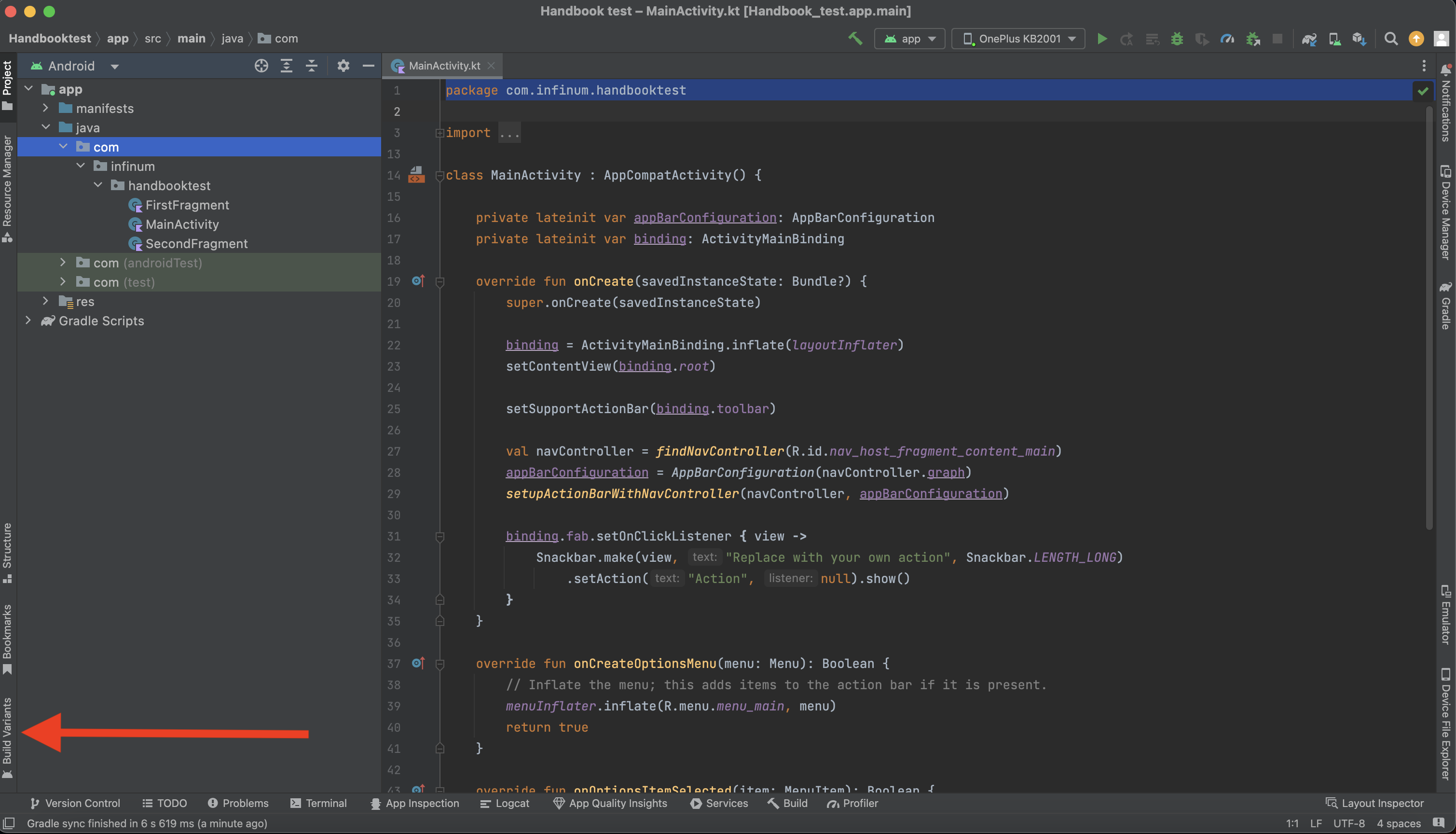
Task: Open the SDK Manager icon
Action: (x=1359, y=39)
